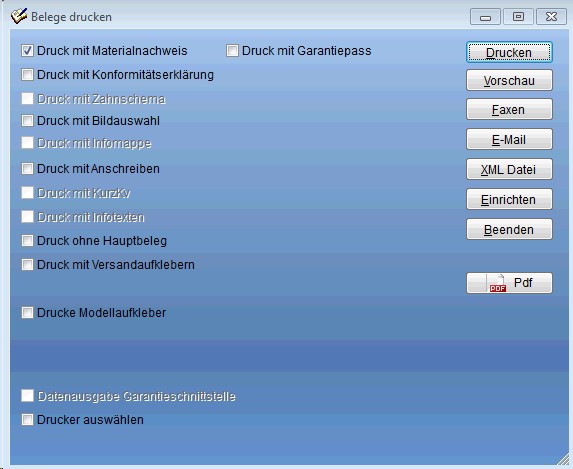Uncheck Druck mit Materialnachweis checkbox
The width and height of the screenshot is (573, 469).
pos(27,50)
